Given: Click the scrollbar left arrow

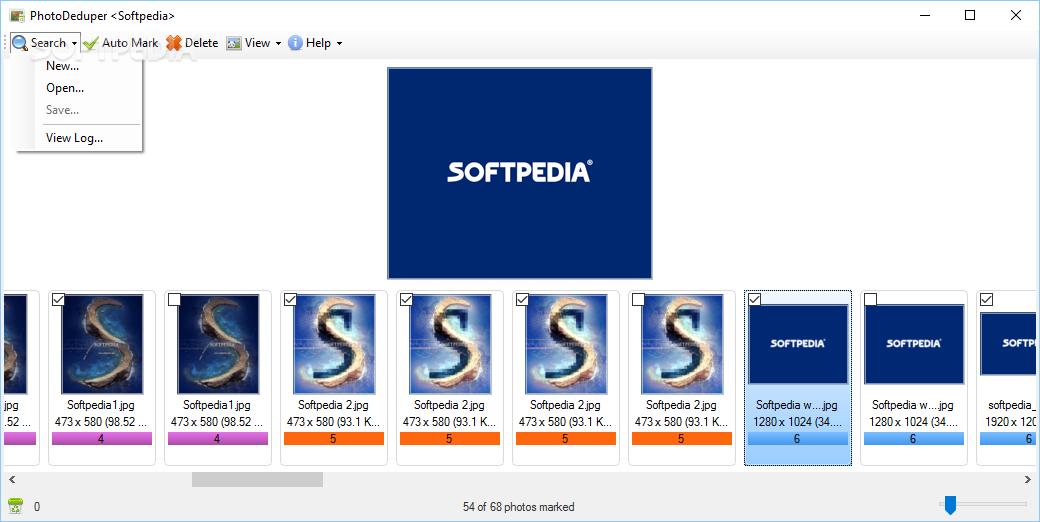Looking at the screenshot, I should click(x=12, y=479).
